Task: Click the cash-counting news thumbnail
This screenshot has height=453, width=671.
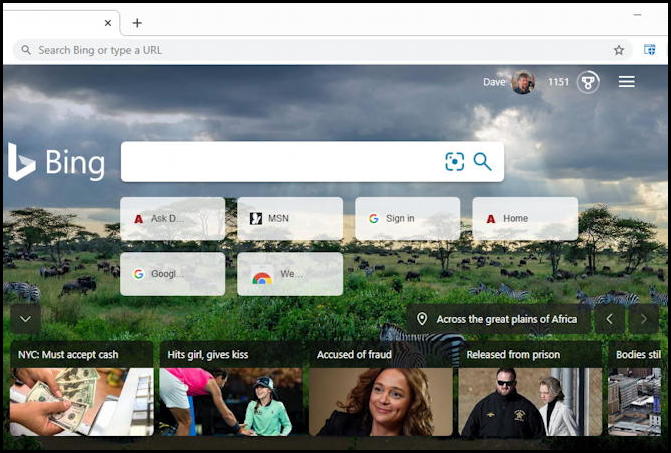Action: tap(82, 402)
